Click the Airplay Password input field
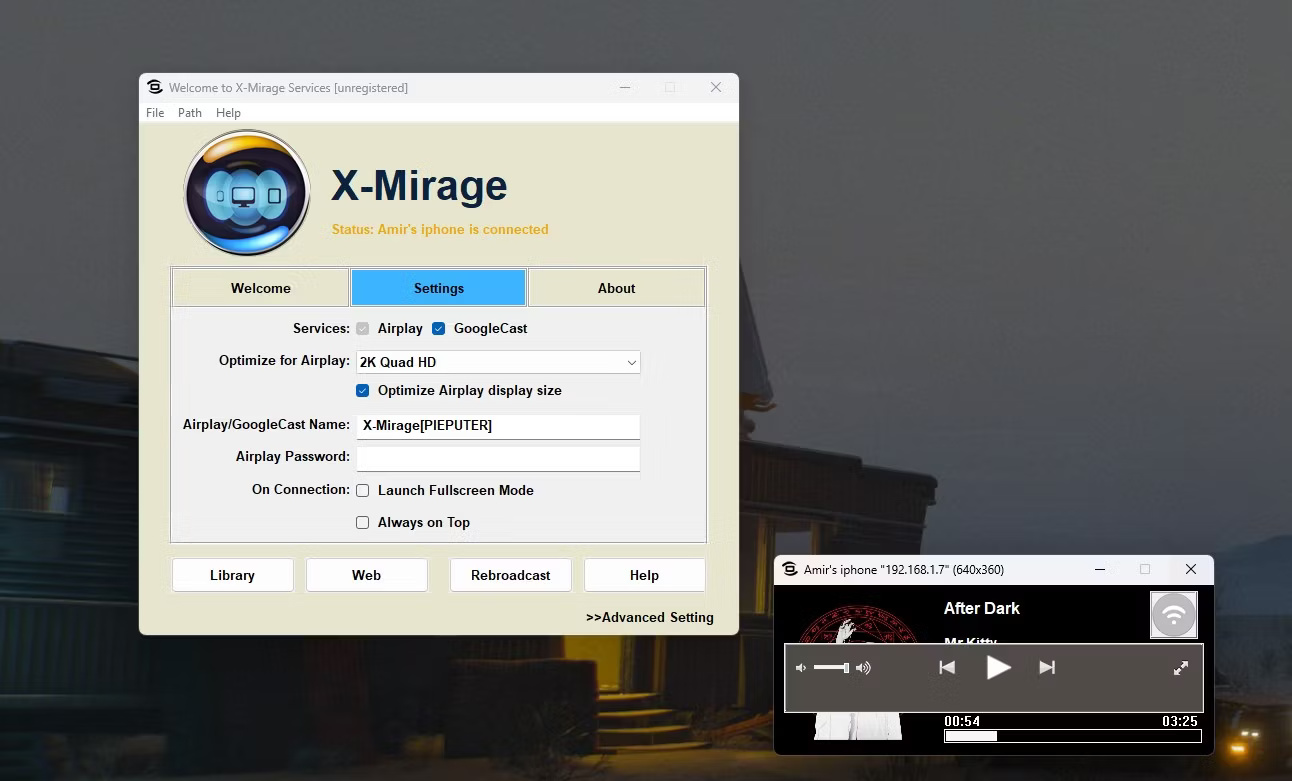Viewport: 1292px width, 781px height. coord(497,458)
